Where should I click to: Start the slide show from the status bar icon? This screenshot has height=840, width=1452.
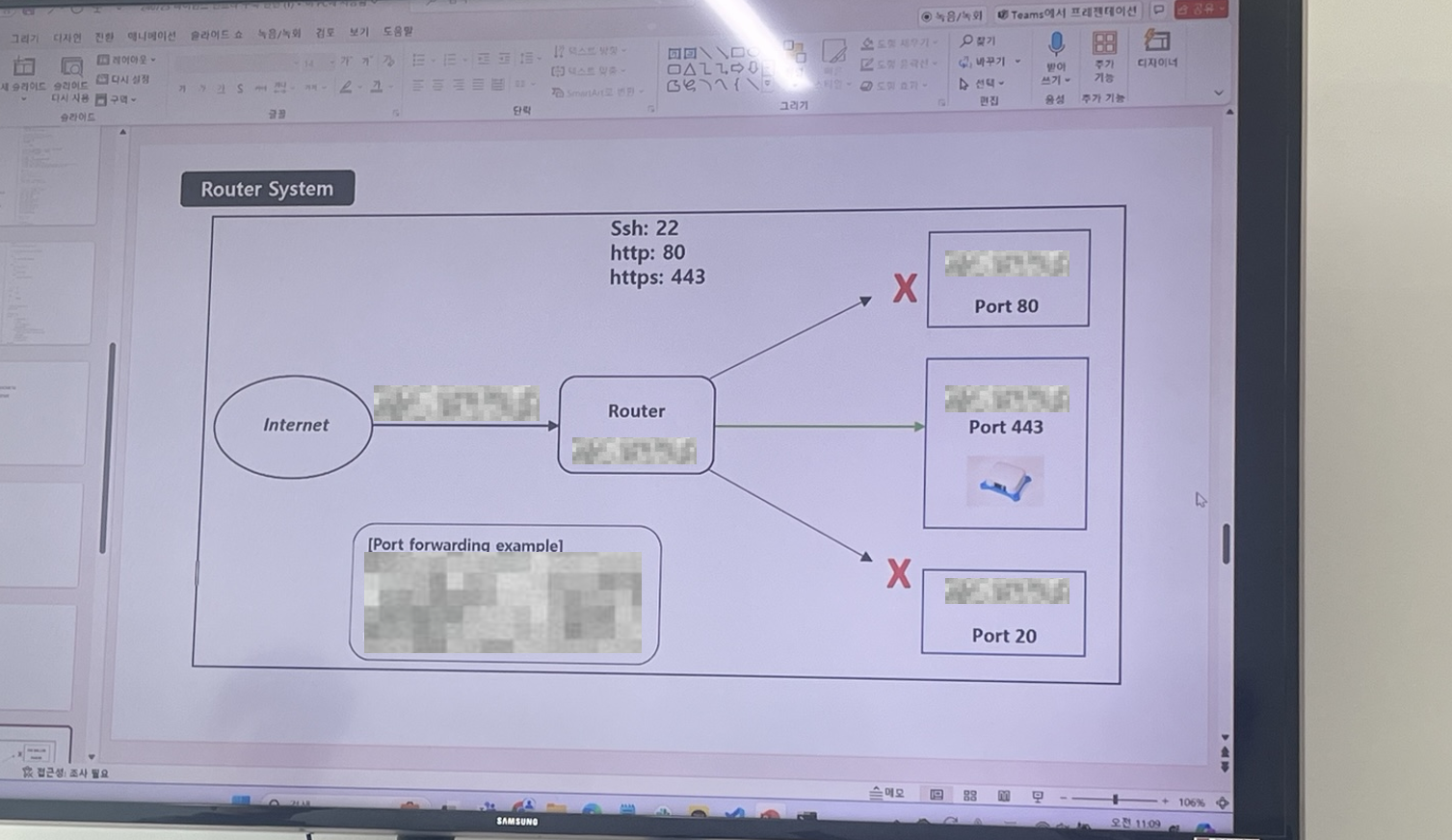tap(1038, 797)
